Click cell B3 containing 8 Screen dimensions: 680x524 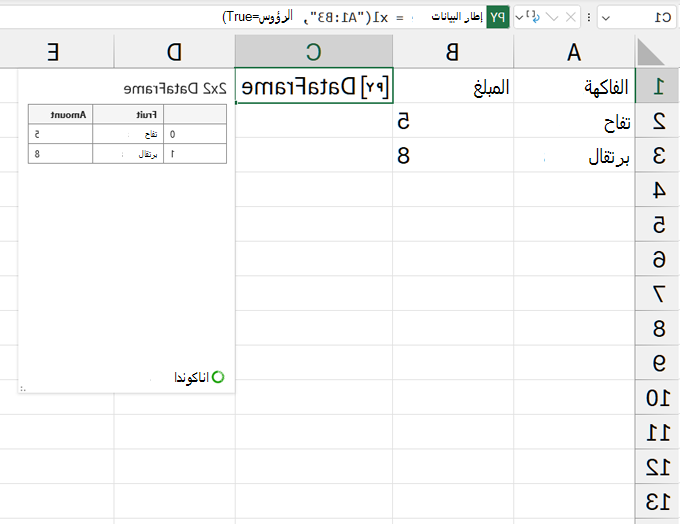453,155
